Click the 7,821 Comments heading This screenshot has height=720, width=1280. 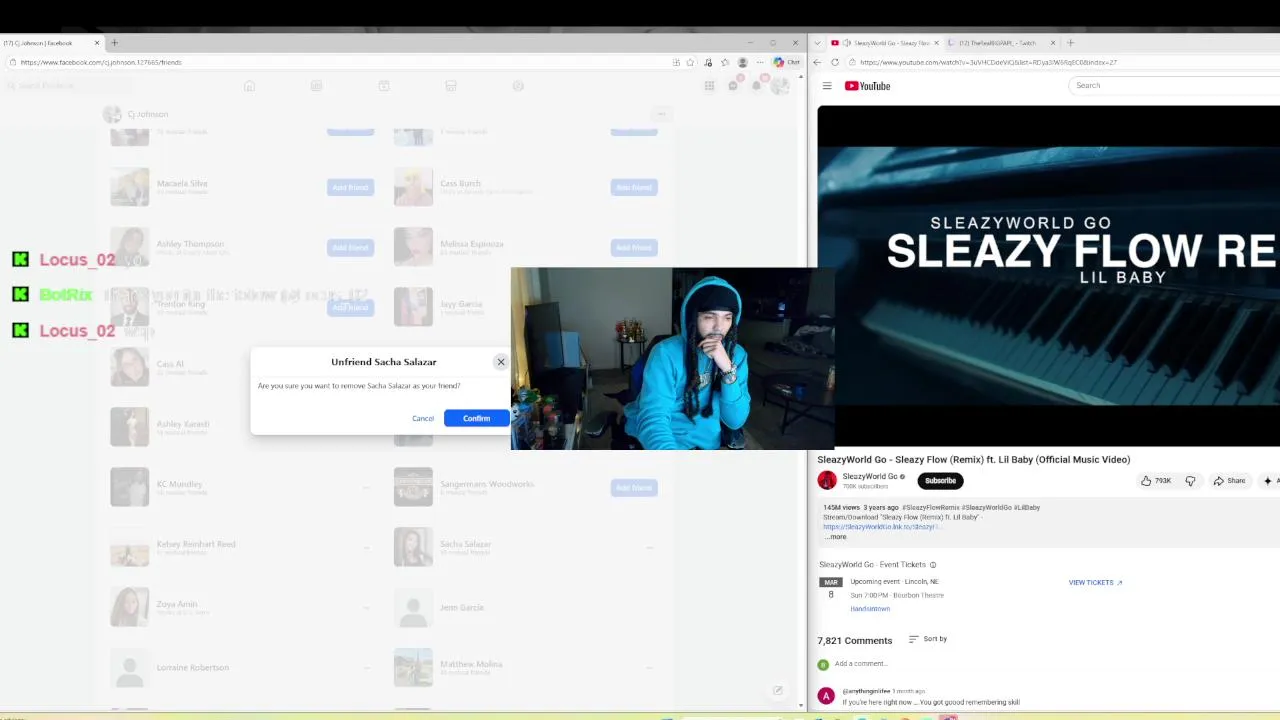click(854, 640)
